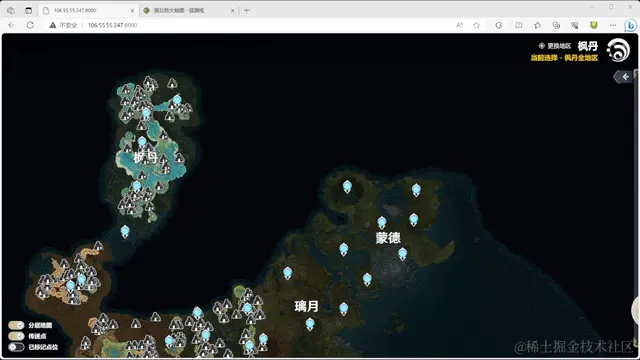Screen dimensions: 640x360
Task: Open the Bing chat sidebar icon
Action: [631, 25]
